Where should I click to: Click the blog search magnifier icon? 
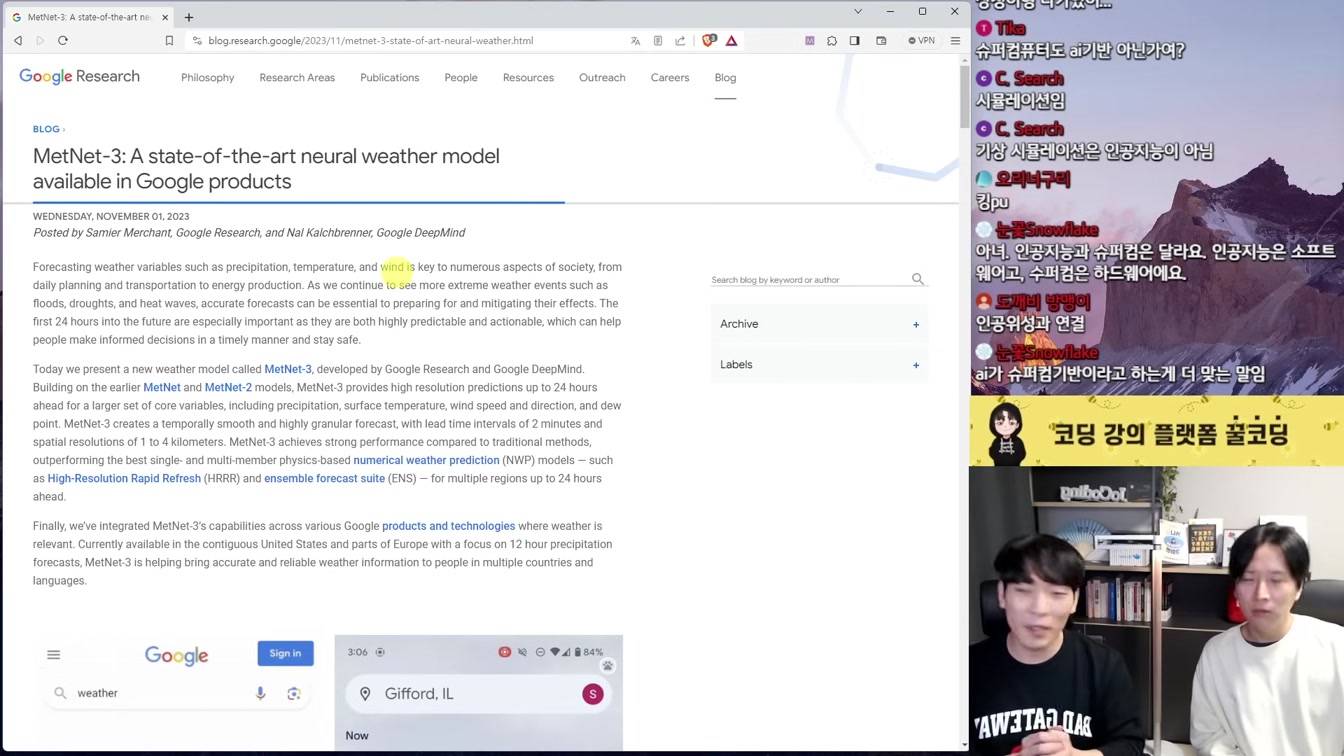pyautogui.click(x=918, y=279)
